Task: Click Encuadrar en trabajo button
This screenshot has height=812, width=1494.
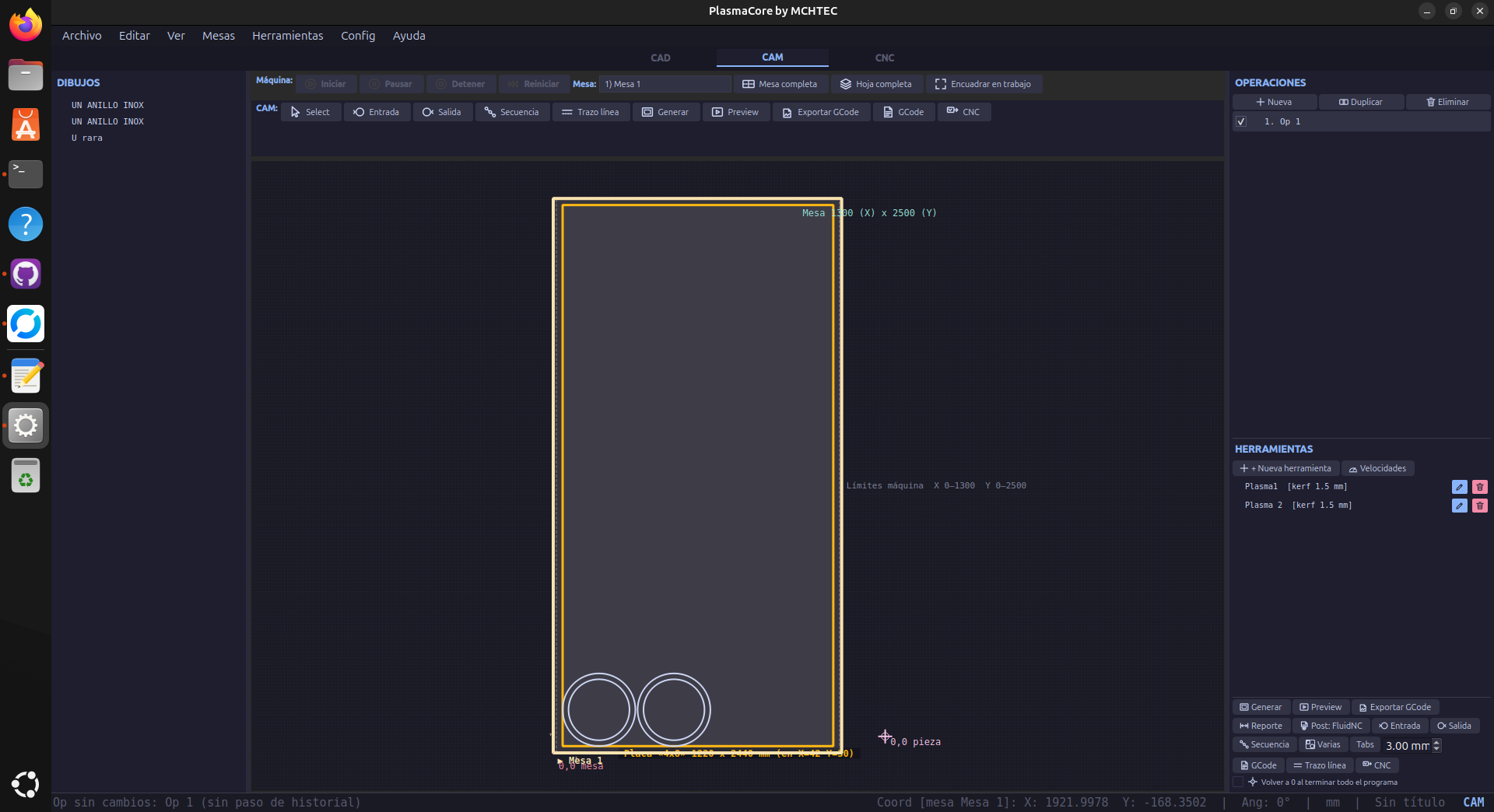Action: [x=984, y=84]
